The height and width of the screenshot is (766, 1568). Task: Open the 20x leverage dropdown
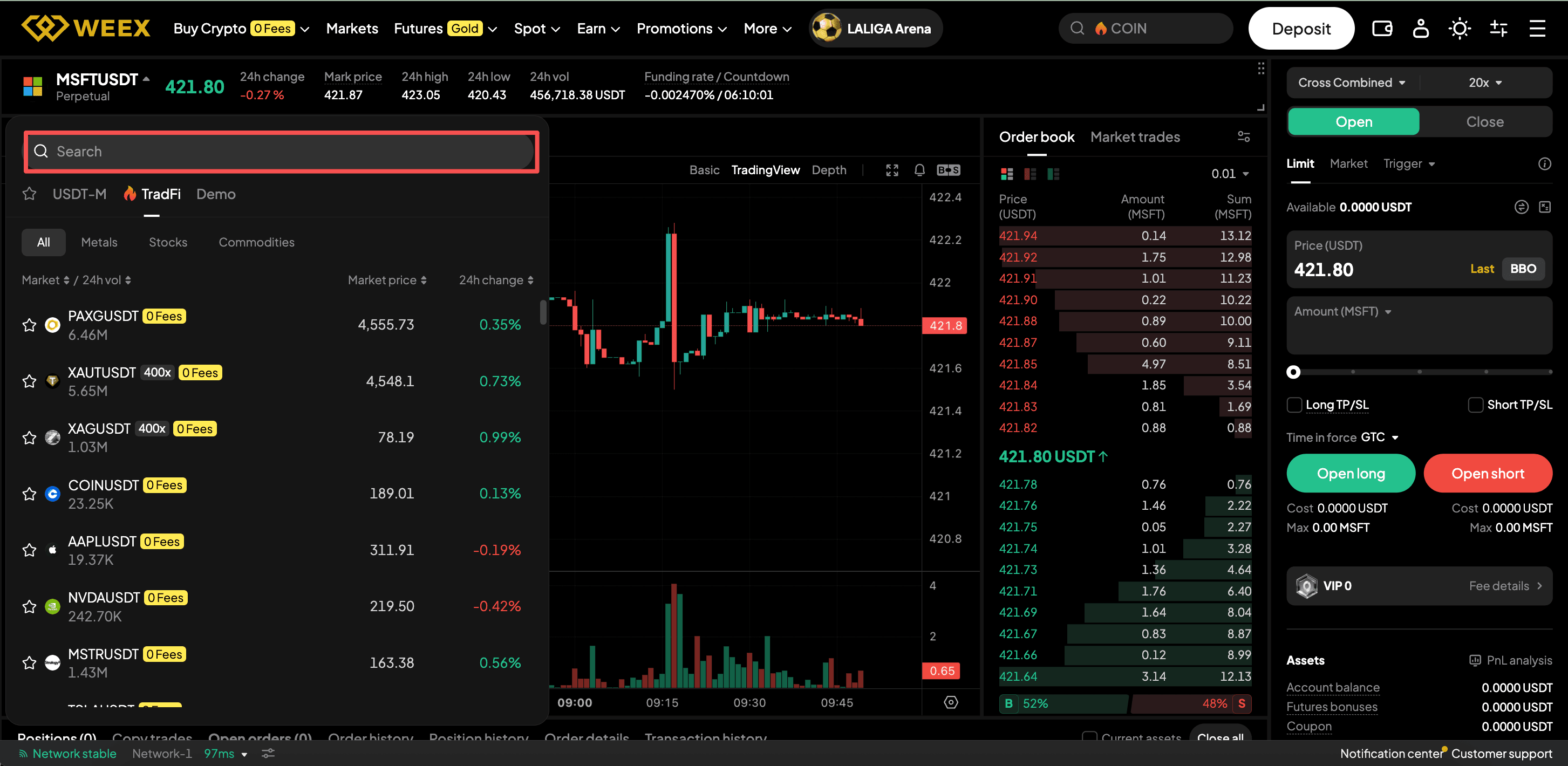[x=1485, y=83]
